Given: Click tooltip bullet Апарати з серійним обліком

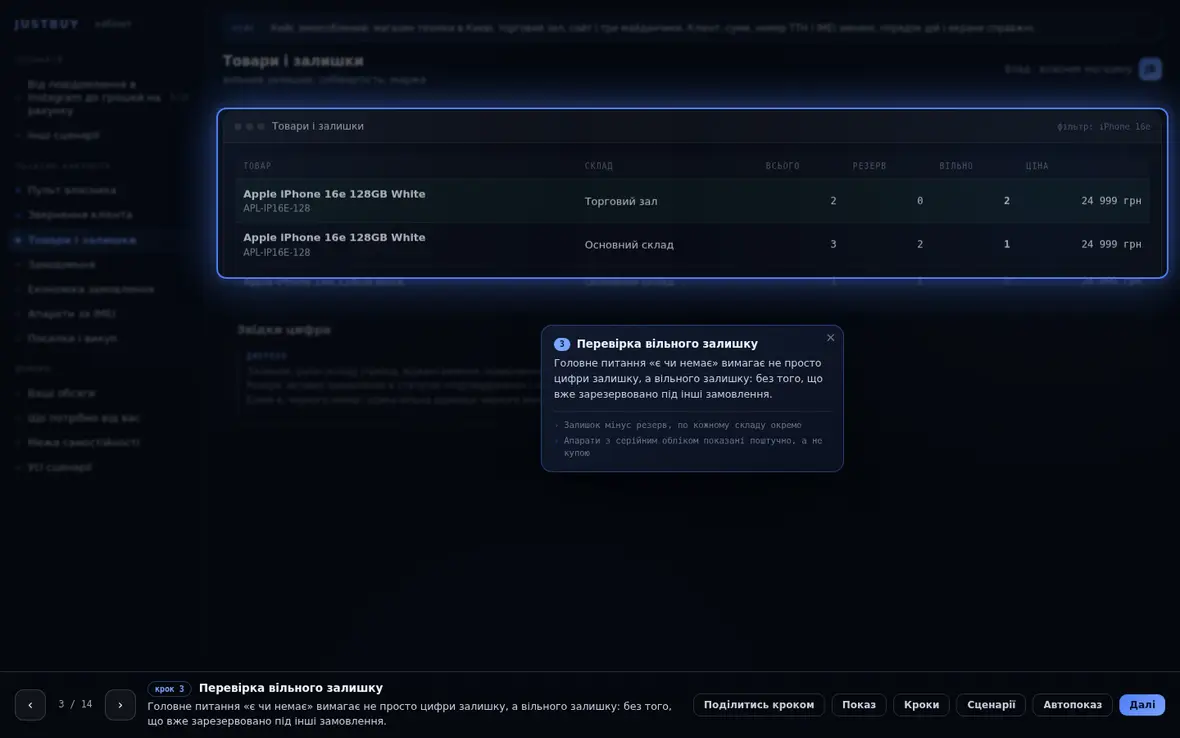Looking at the screenshot, I should (x=692, y=447).
